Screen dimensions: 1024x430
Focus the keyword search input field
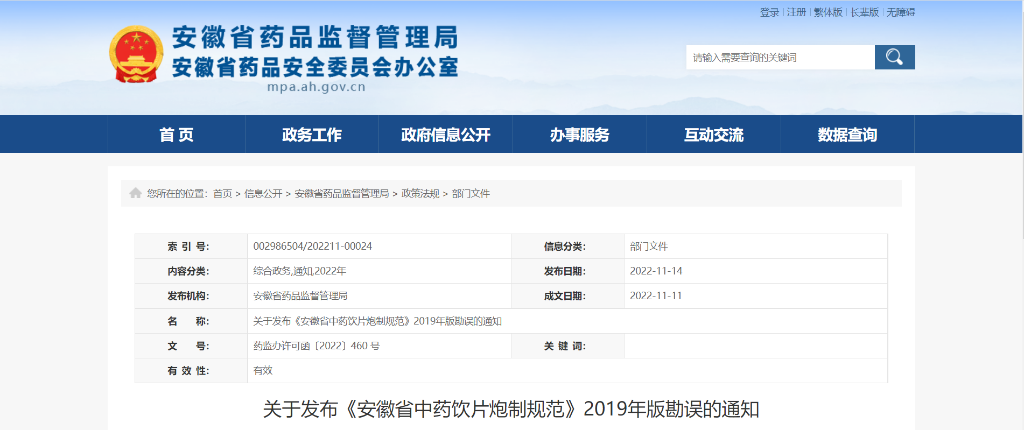(780, 57)
